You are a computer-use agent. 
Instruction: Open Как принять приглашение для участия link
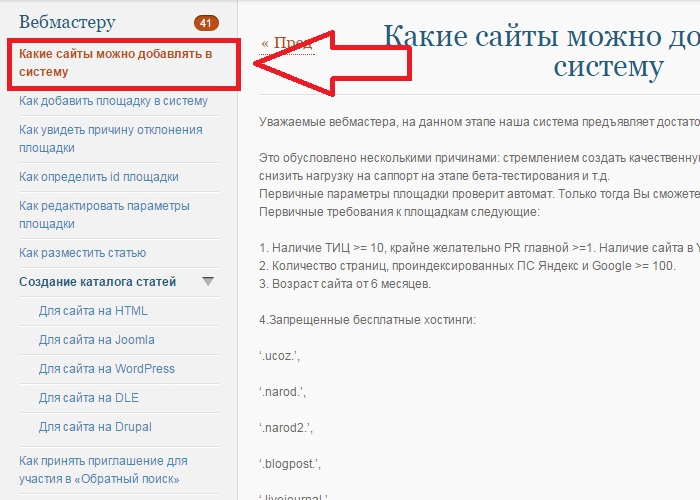pyautogui.click(x=103, y=470)
